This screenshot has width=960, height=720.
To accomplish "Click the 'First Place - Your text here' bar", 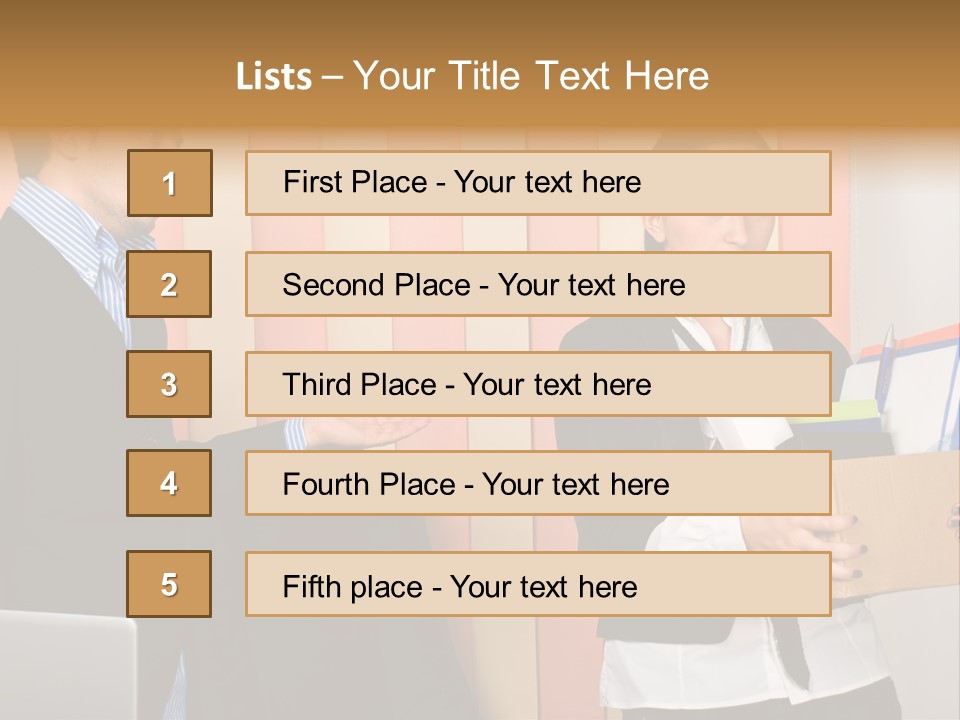I will [538, 183].
